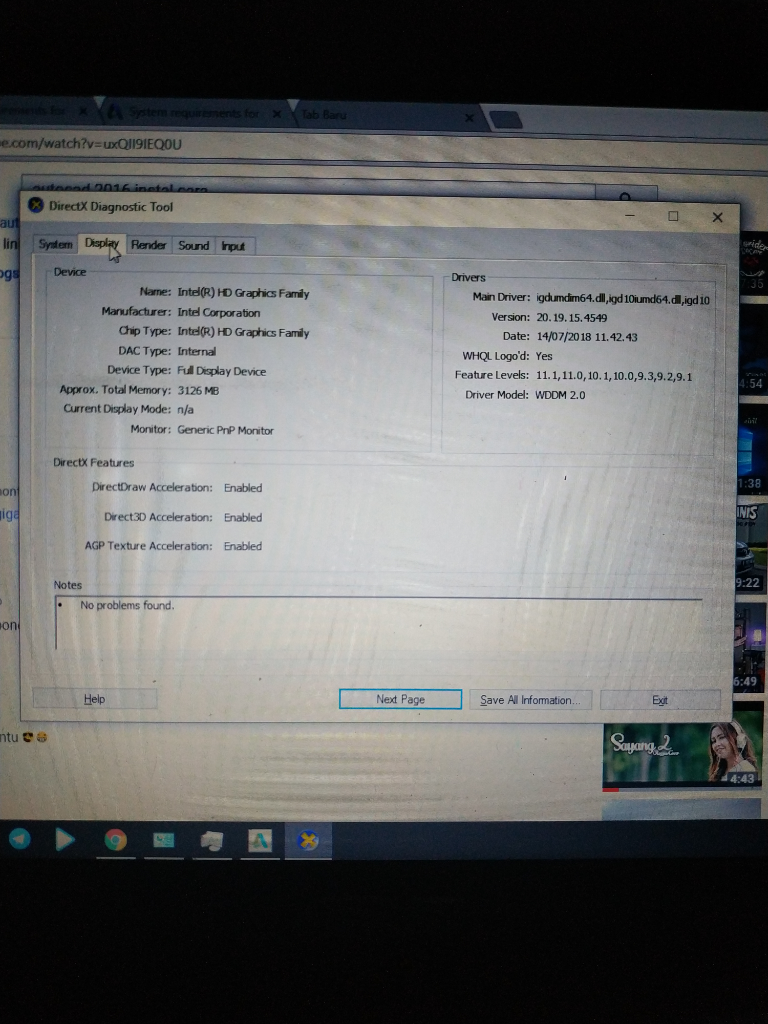Screen dimensions: 768x1024
Task: Open the green monitor taskbar app
Action: (163, 840)
